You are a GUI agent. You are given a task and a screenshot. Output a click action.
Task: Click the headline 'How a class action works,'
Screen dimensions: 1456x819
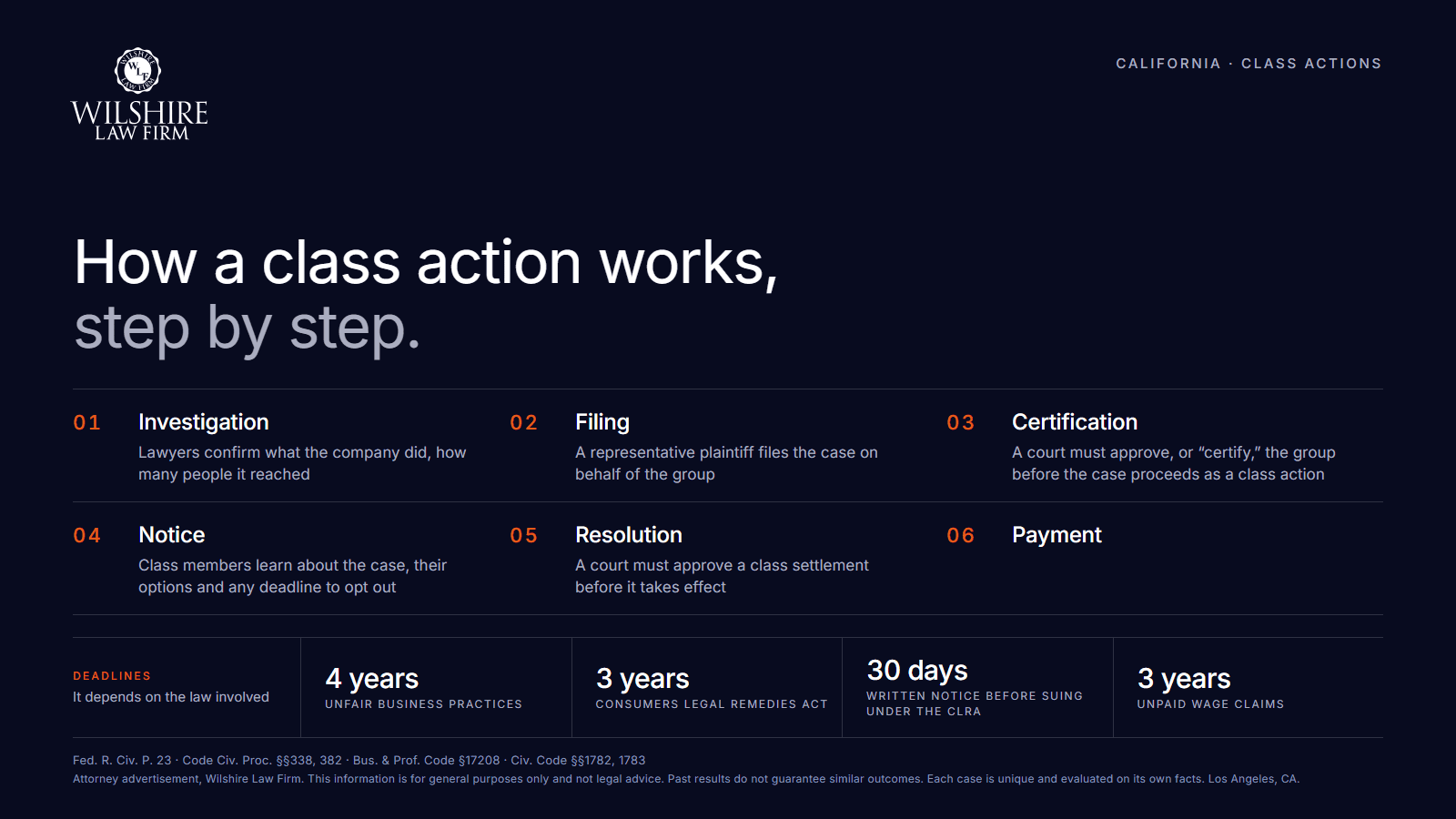[426, 262]
